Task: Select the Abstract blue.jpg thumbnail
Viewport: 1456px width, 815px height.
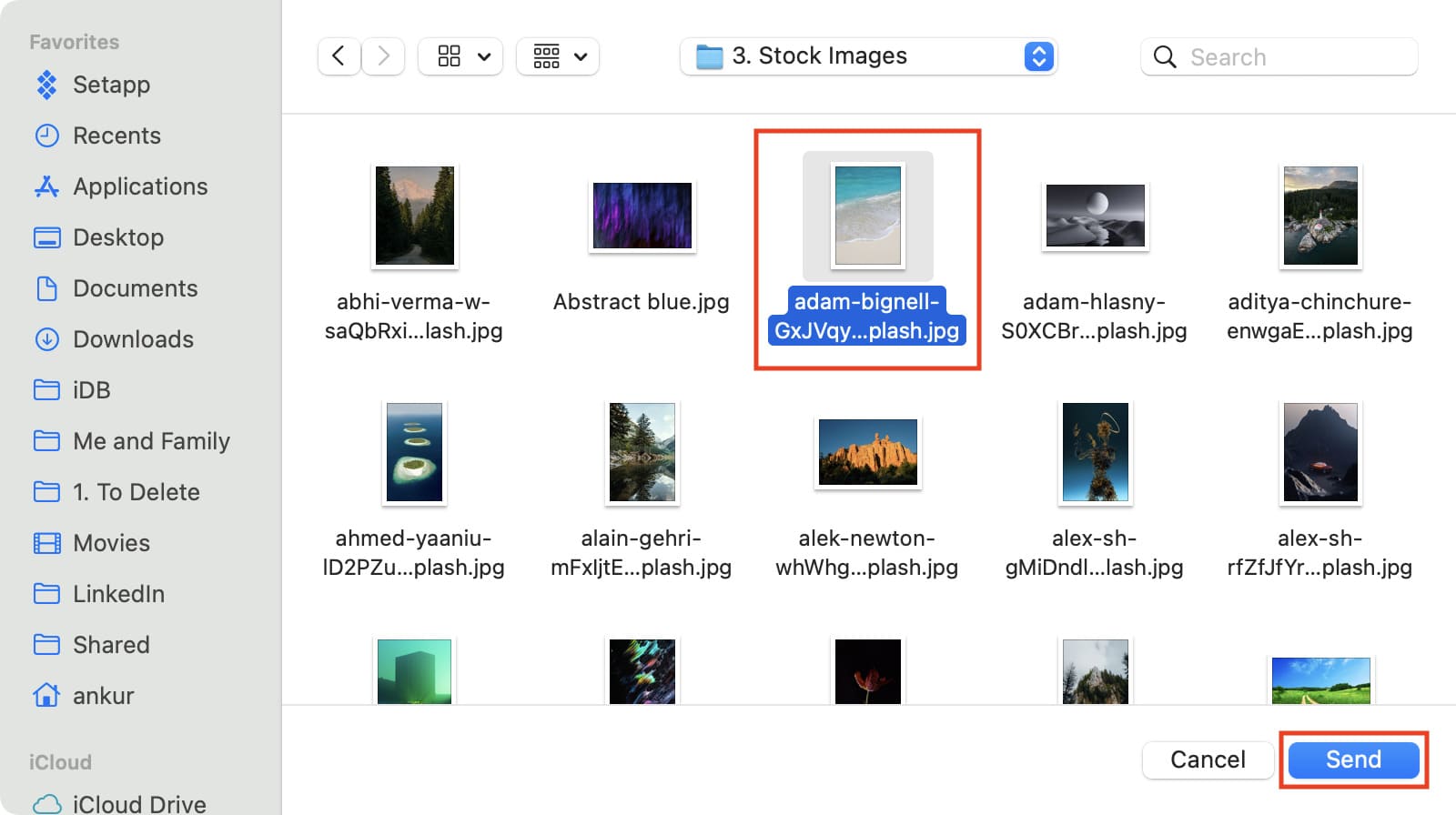Action: 642,216
